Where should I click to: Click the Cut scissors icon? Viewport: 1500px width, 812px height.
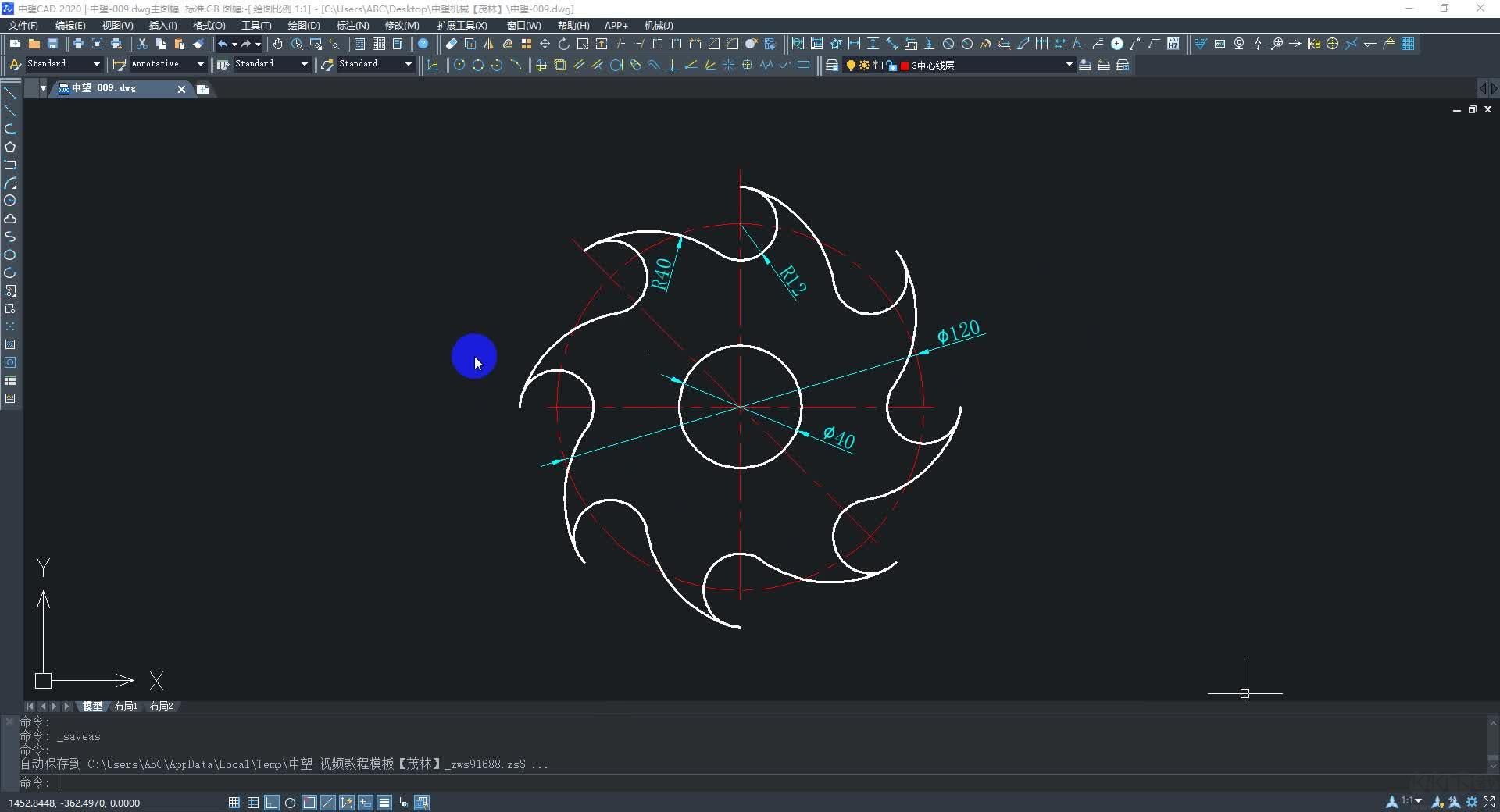tap(141, 44)
